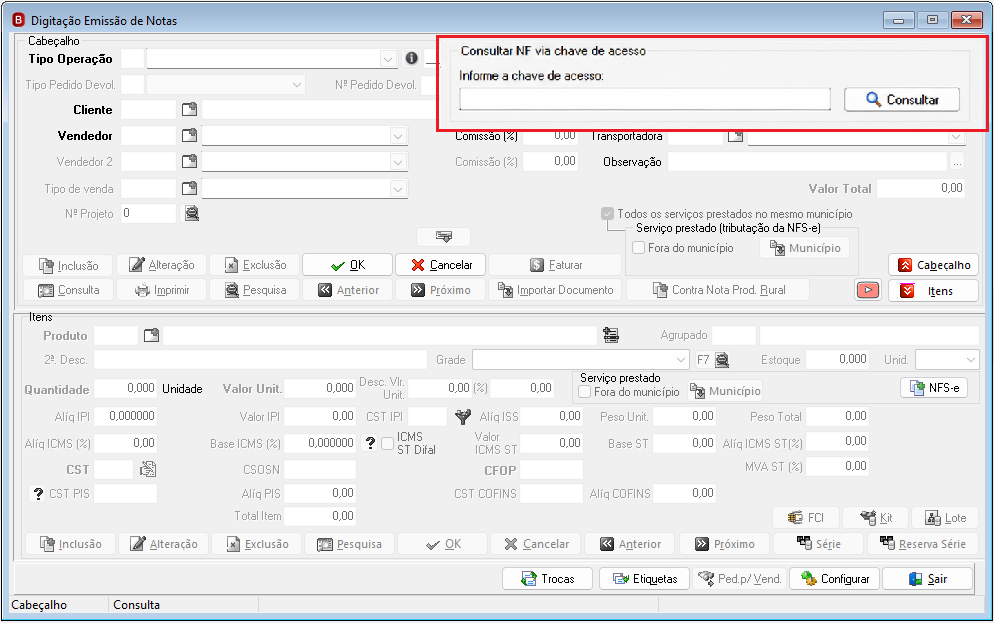Click the Etiquetas button
Viewport: 994px width, 623px height.
click(x=644, y=579)
